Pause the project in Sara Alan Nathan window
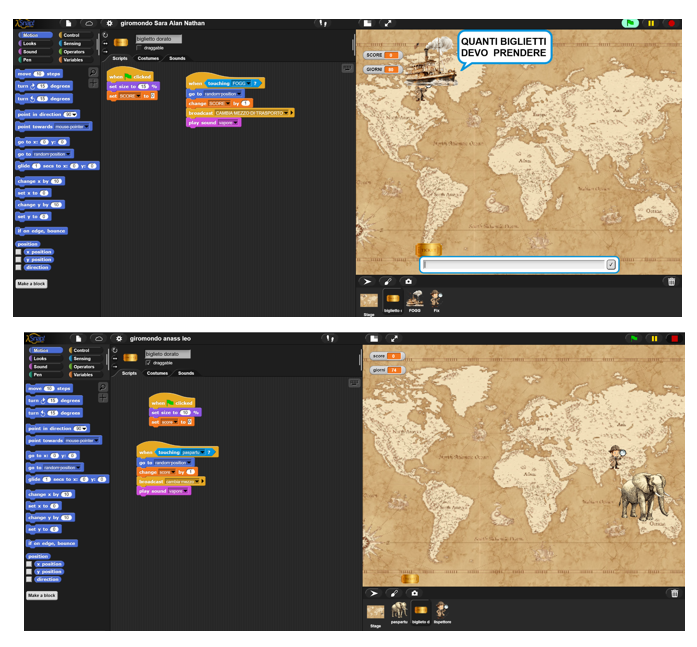Screen dimensions: 697x647 (x=651, y=23)
